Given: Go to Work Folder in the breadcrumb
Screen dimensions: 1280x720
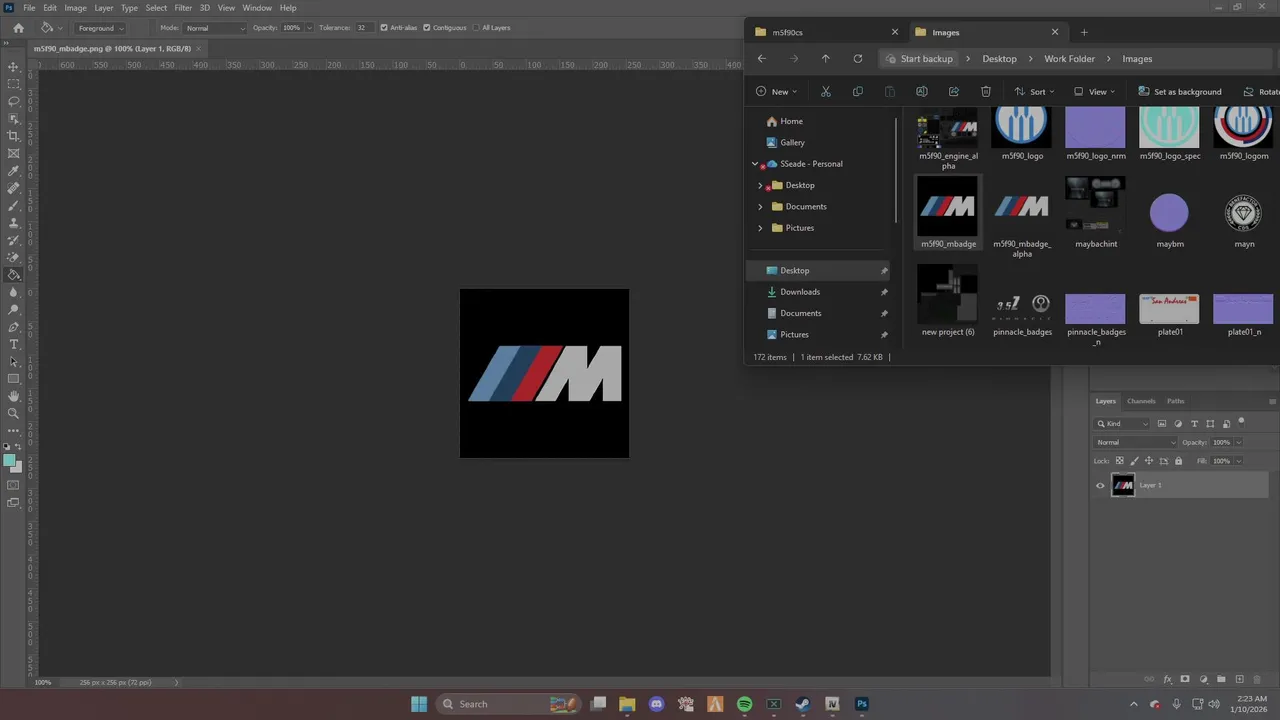Looking at the screenshot, I should pyautogui.click(x=1069, y=59).
